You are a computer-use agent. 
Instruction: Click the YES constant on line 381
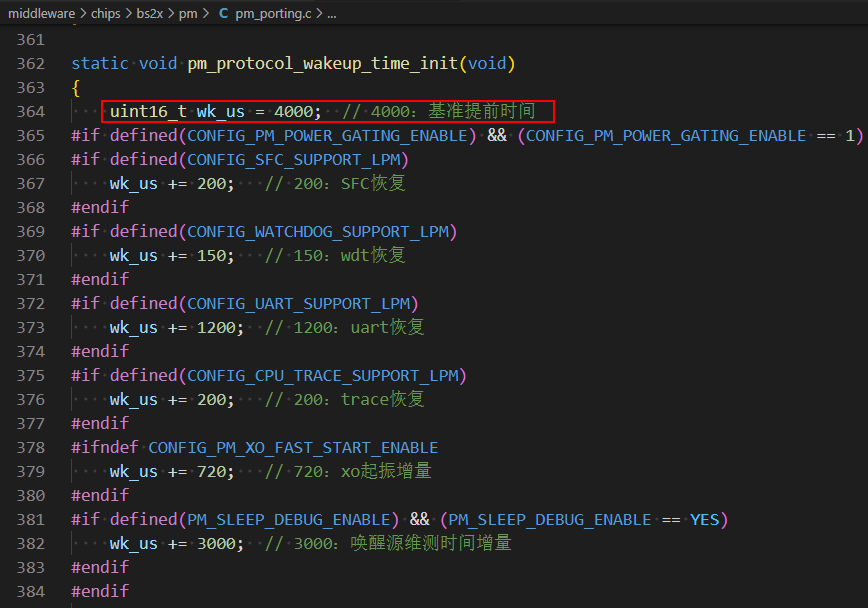[x=704, y=519]
